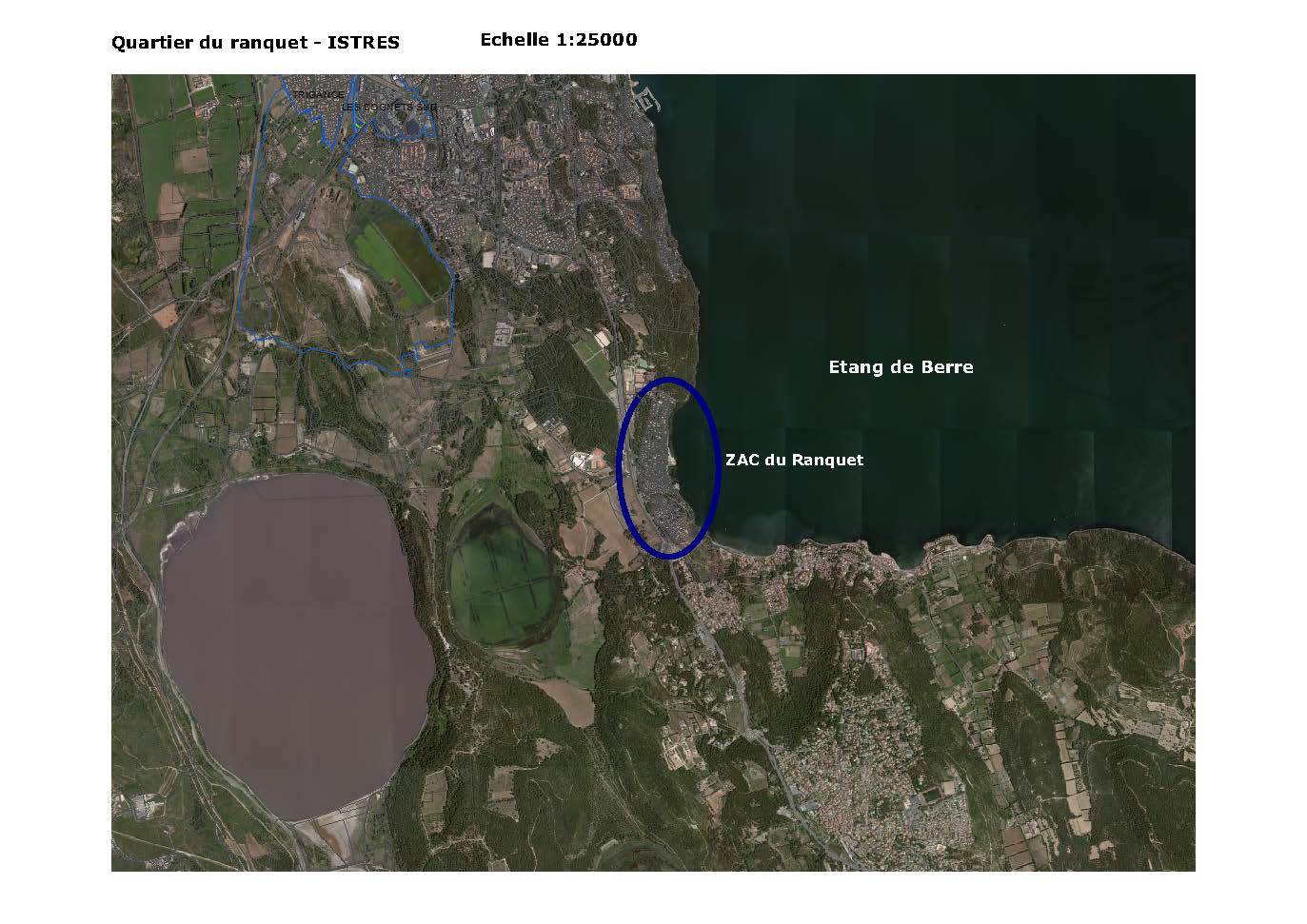The height and width of the screenshot is (924, 1307).
Task: Click the title 'Quartier du ranquet - ISTRES'
Action: coord(255,43)
